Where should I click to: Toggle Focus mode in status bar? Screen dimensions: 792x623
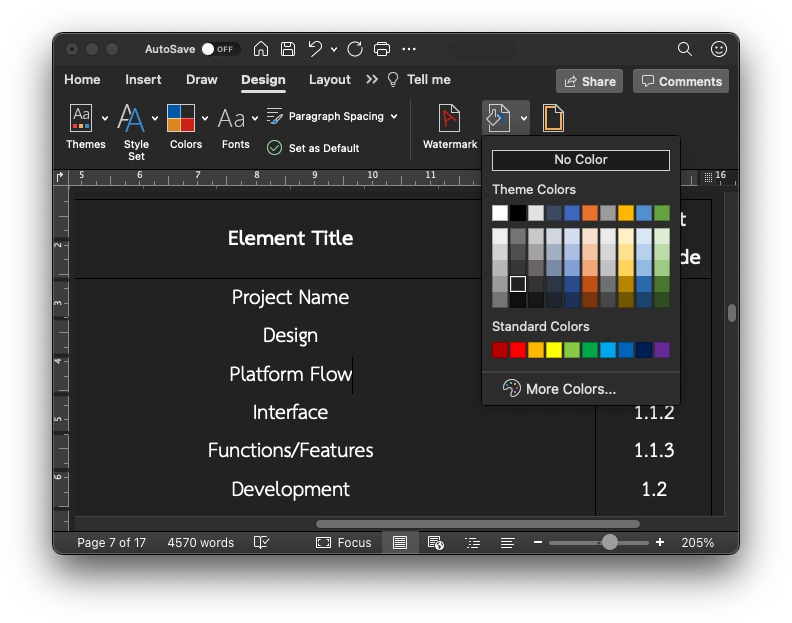tap(343, 543)
